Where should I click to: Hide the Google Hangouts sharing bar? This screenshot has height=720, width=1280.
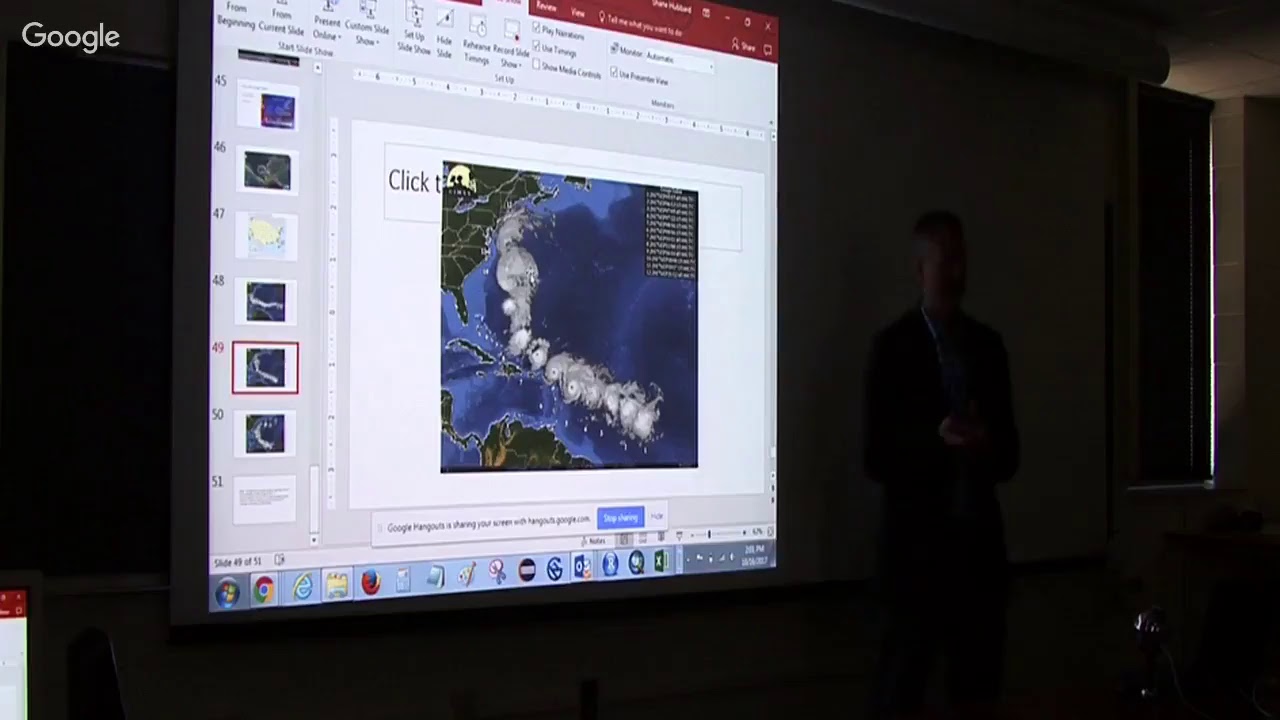(657, 516)
